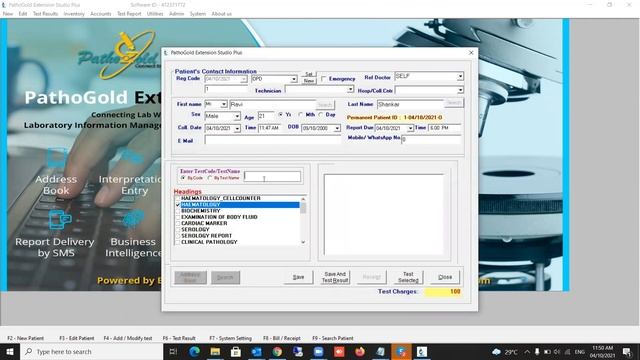
Task: Click Save And Test Result button
Action: 335,277
